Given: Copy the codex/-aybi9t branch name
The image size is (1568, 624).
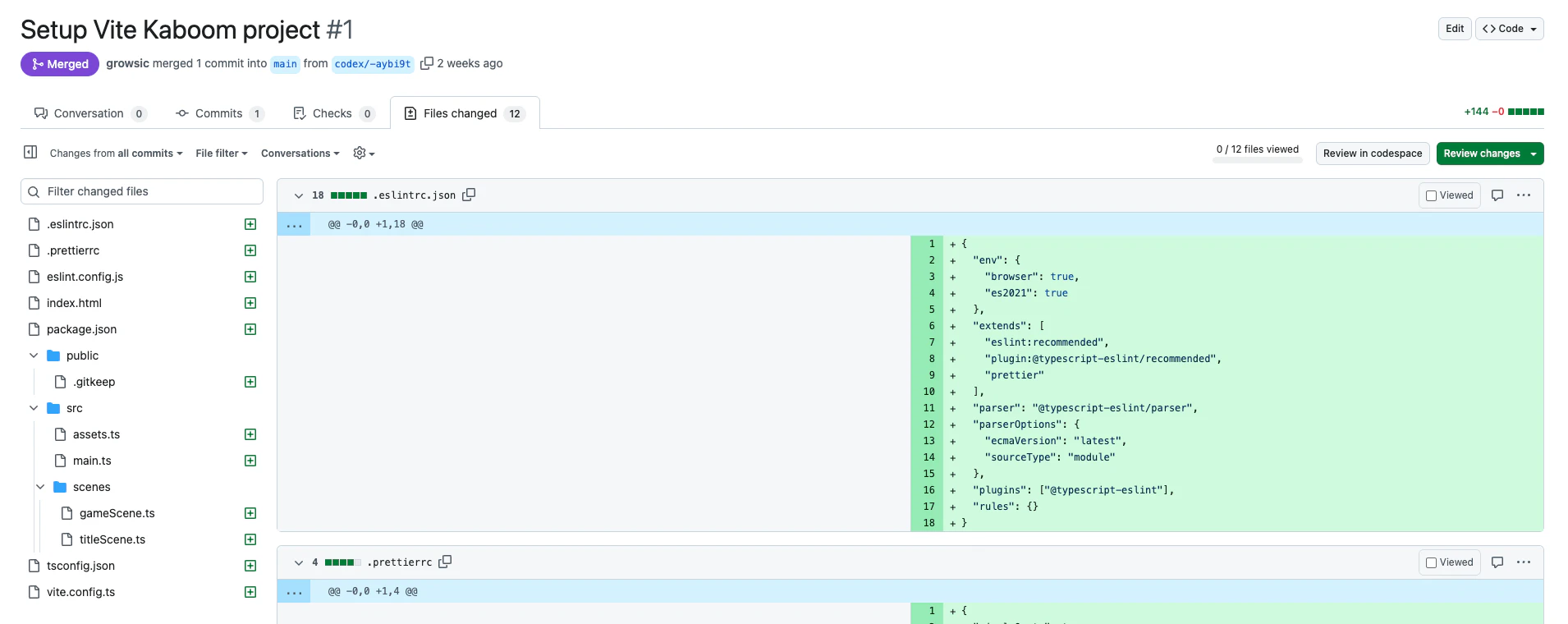Looking at the screenshot, I should pos(427,63).
